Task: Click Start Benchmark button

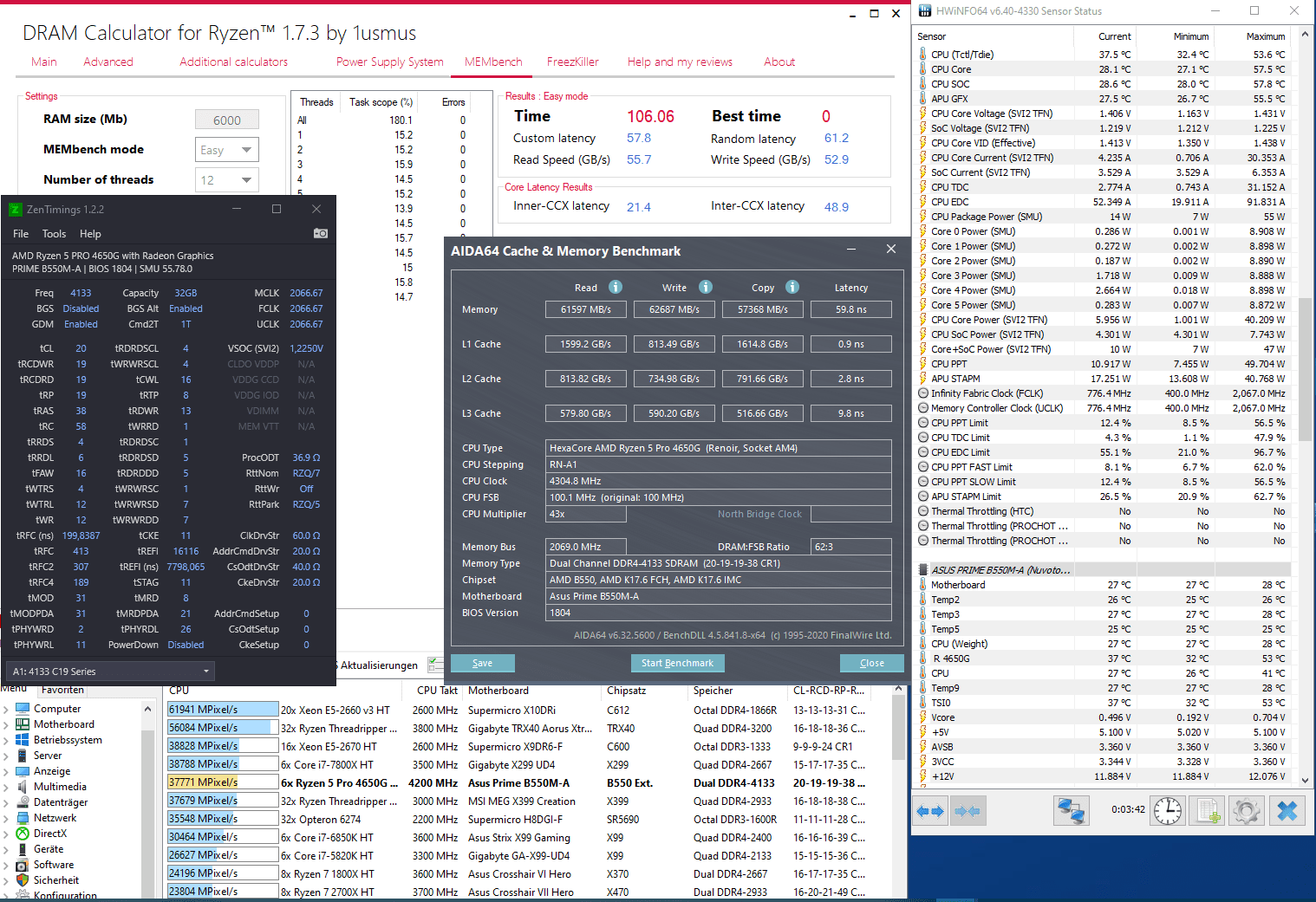Action: [677, 663]
